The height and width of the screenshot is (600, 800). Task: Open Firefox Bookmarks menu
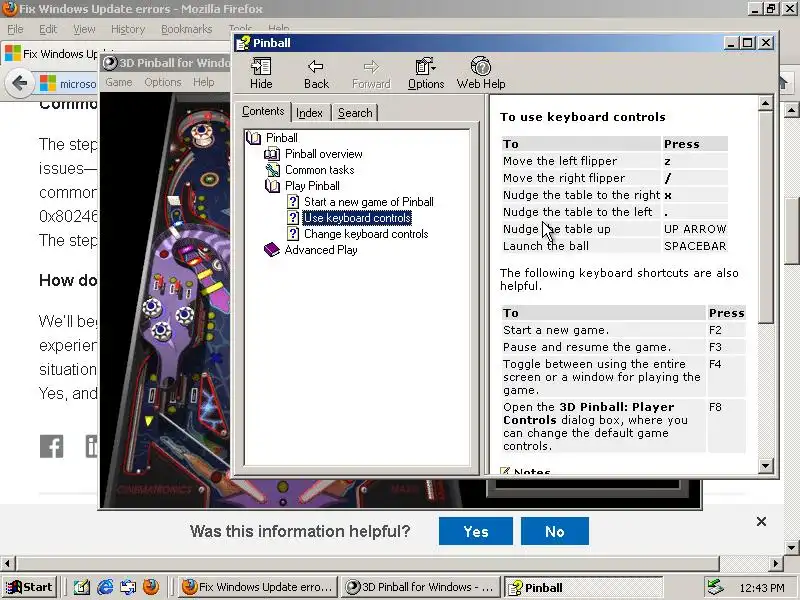pos(186,30)
